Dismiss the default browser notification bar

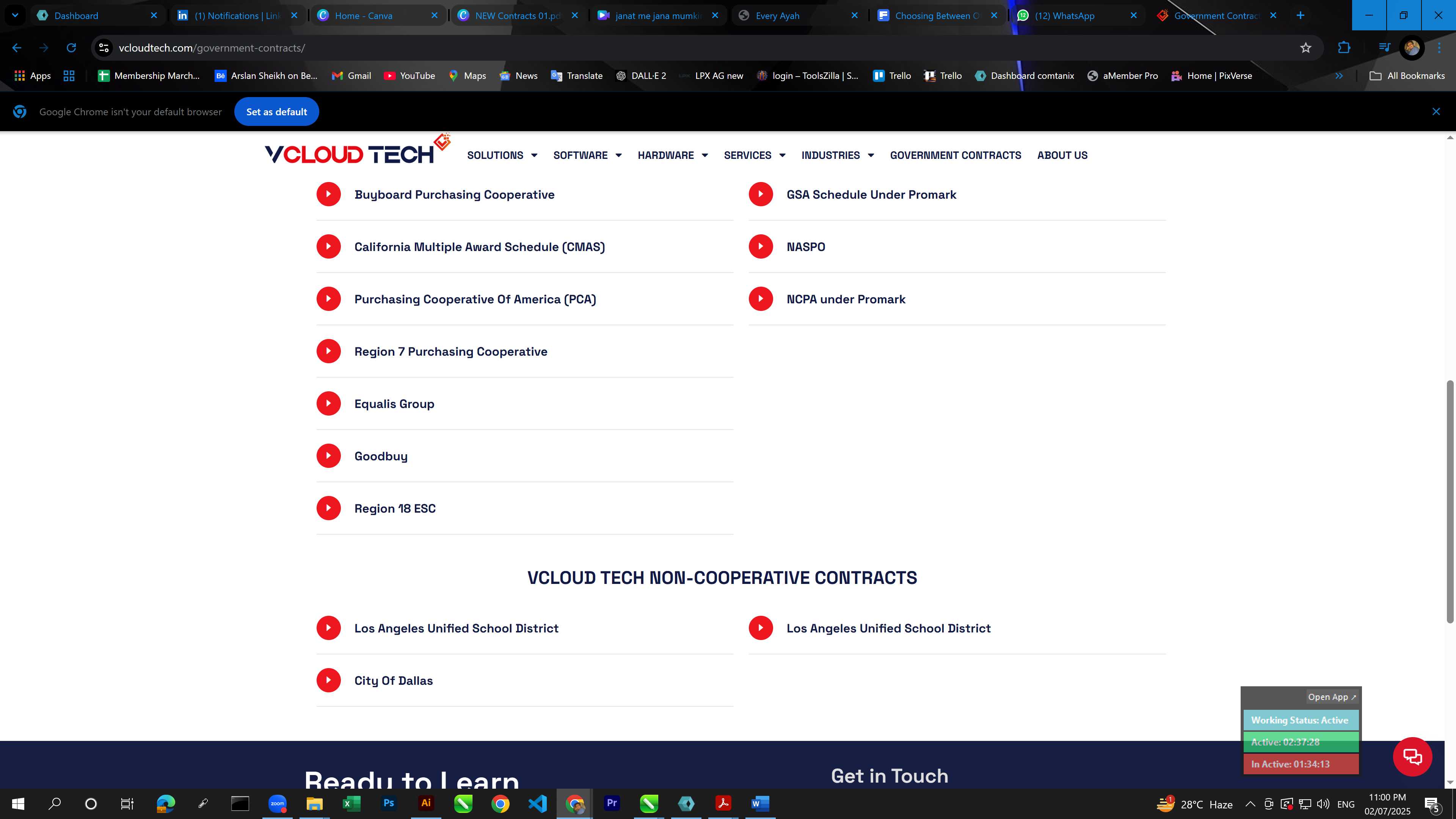(1436, 112)
